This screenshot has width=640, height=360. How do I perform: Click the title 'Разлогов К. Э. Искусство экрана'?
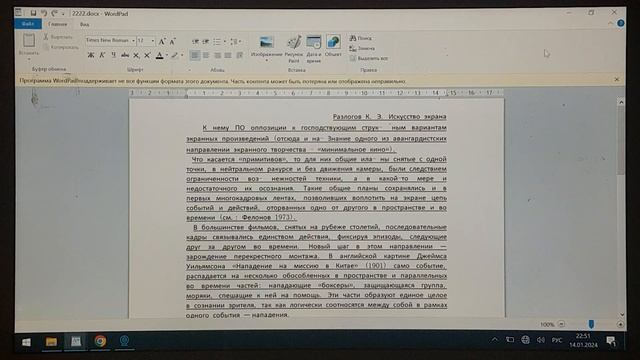[x=389, y=117]
